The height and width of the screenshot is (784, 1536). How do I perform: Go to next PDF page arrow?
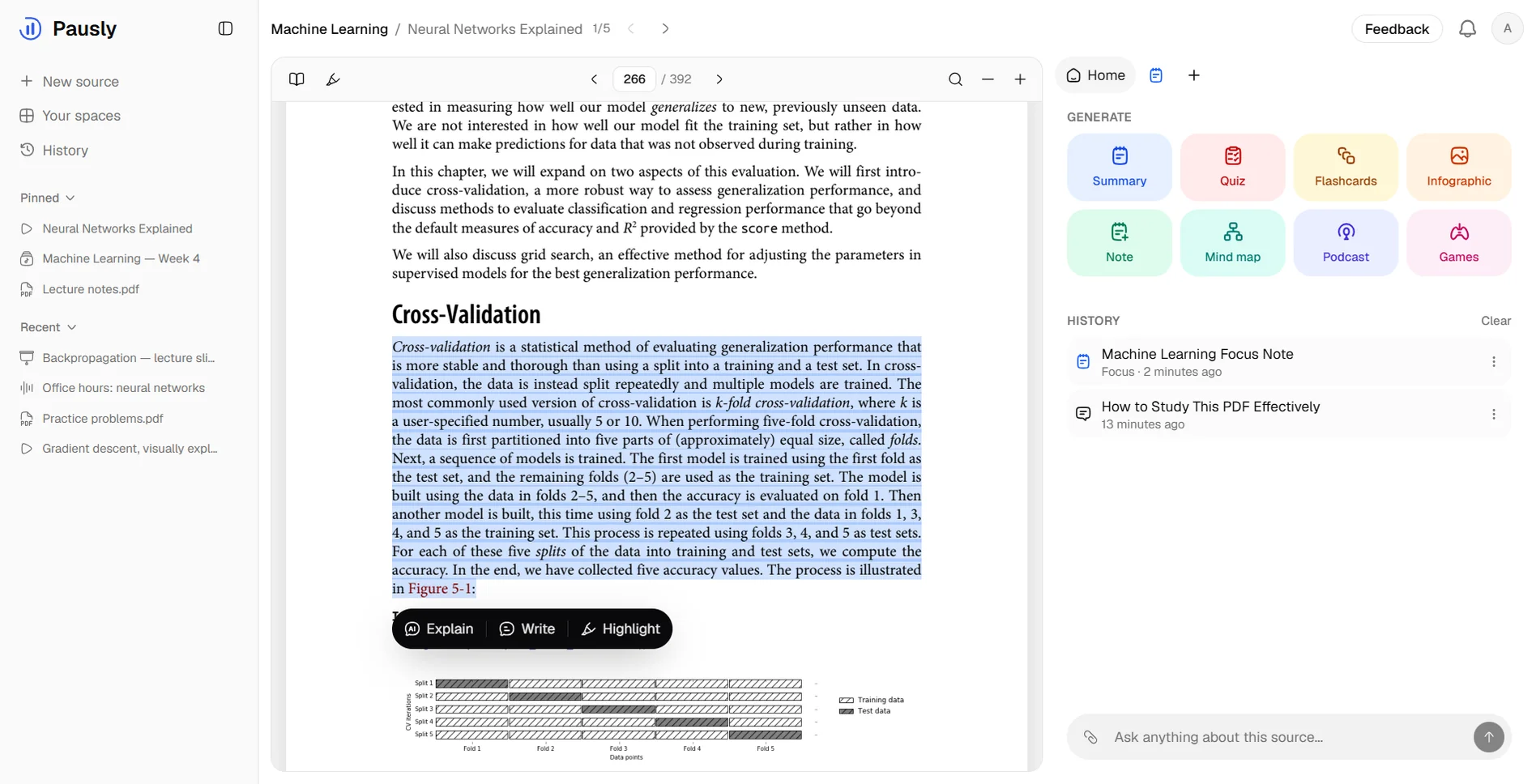[719, 79]
